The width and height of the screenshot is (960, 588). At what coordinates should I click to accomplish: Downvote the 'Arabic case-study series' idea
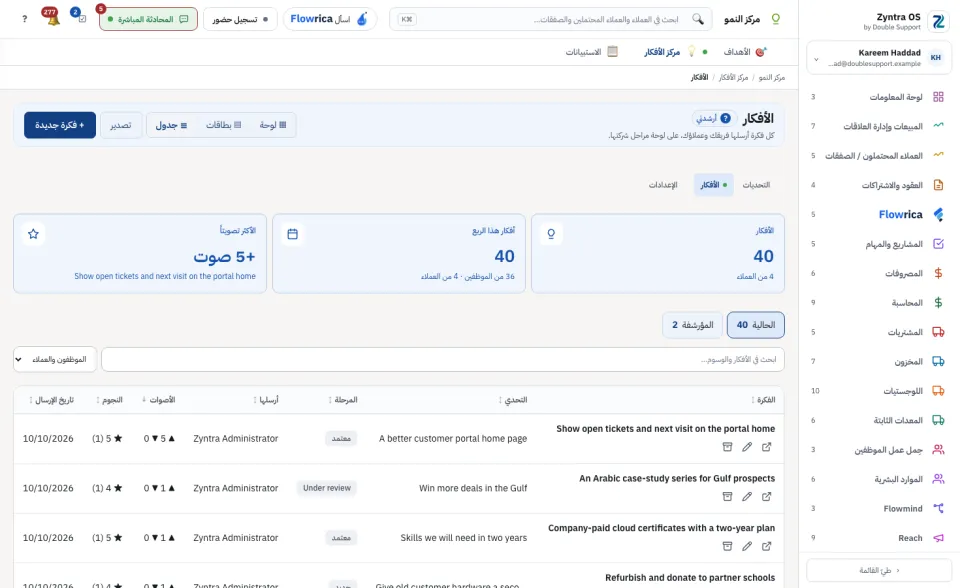[155, 488]
